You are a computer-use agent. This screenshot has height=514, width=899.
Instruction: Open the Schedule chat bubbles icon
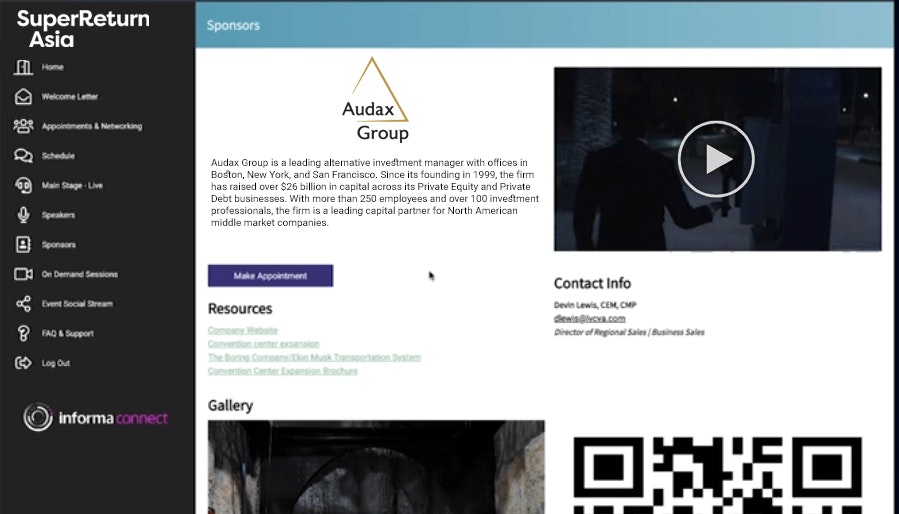pyautogui.click(x=23, y=155)
